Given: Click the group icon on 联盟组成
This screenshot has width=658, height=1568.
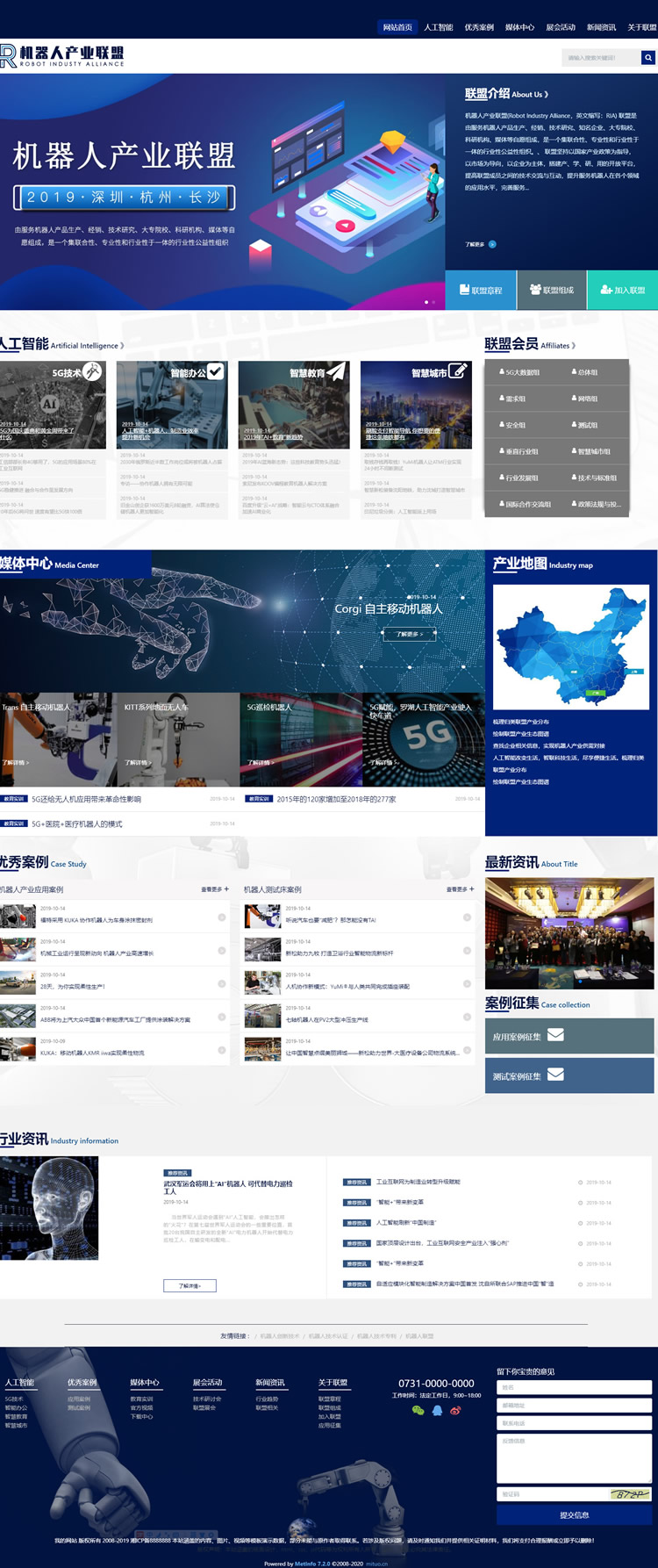Looking at the screenshot, I should point(535,290).
